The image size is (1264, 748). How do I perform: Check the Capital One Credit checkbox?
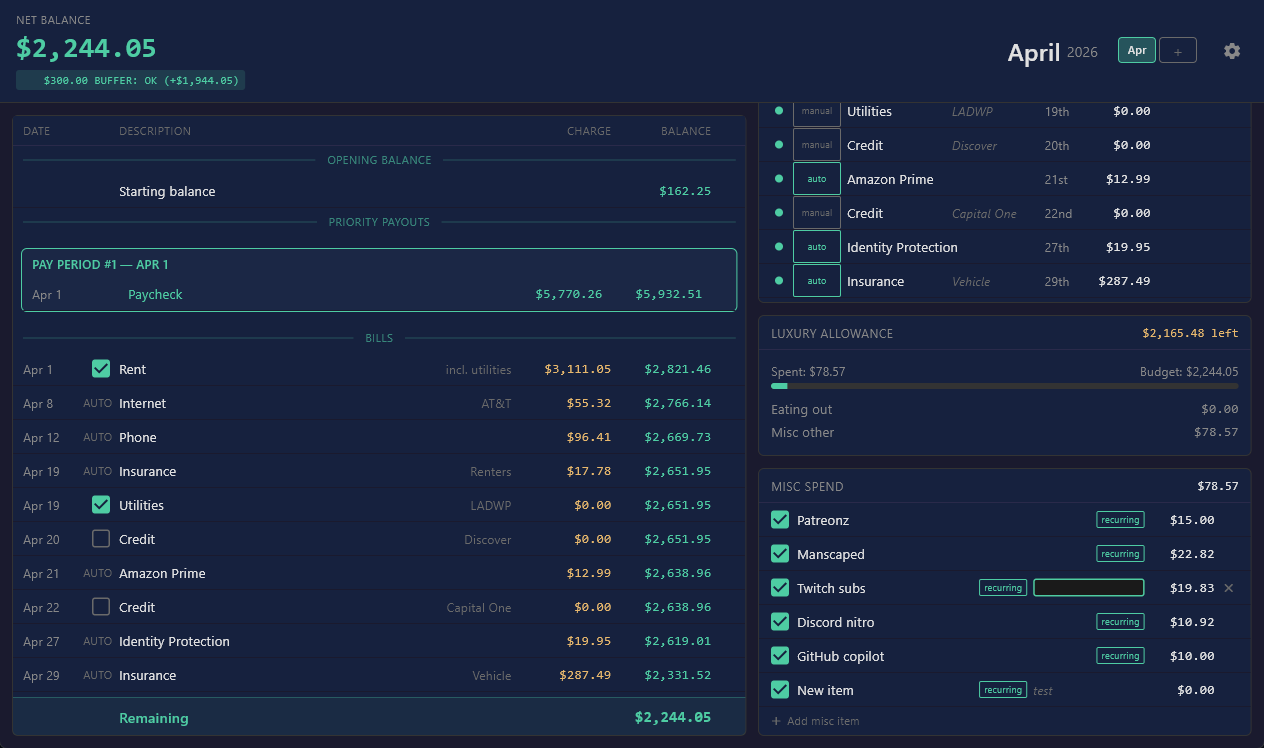pyautogui.click(x=101, y=607)
